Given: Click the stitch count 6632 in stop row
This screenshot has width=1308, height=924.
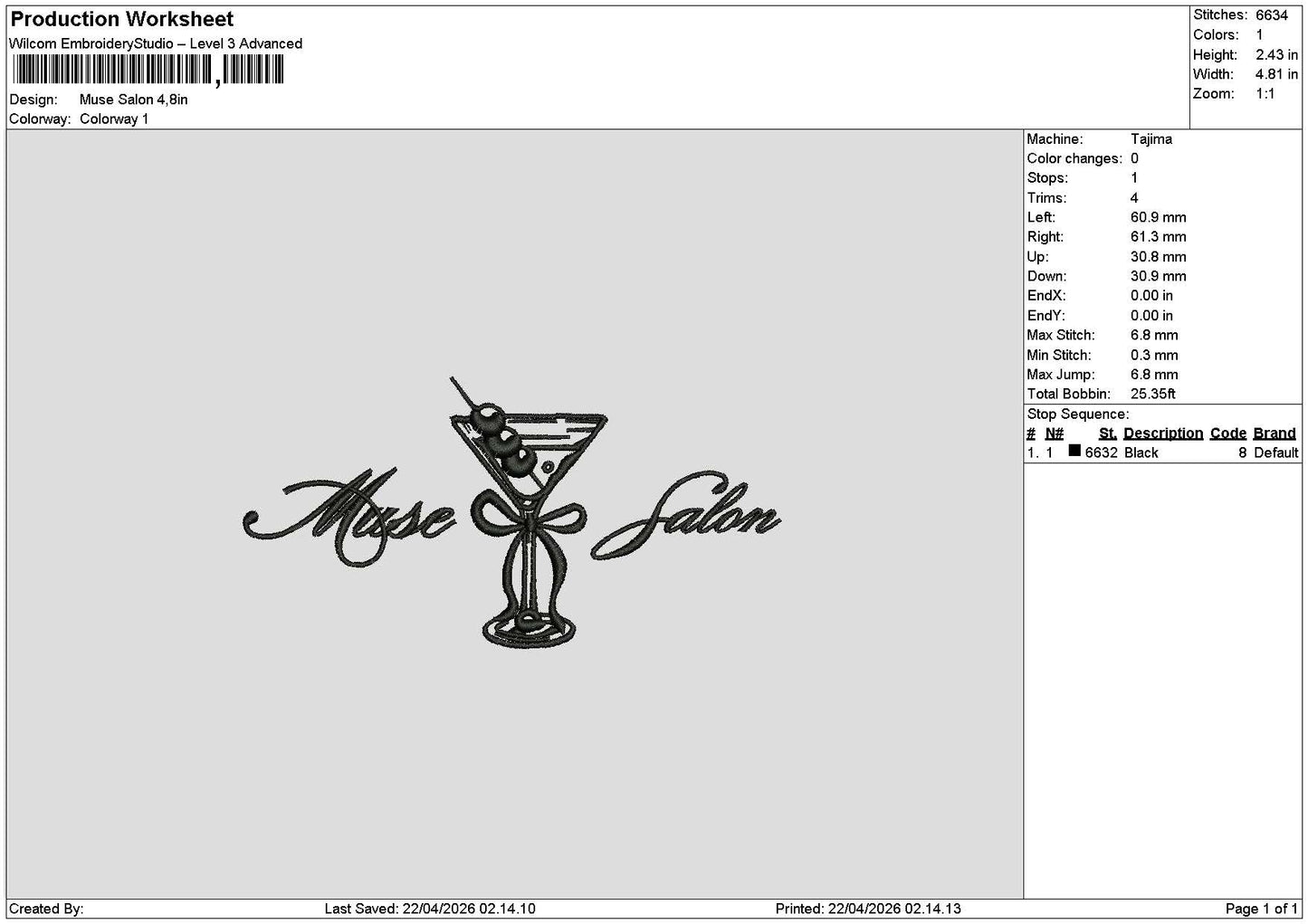Looking at the screenshot, I should (1102, 453).
